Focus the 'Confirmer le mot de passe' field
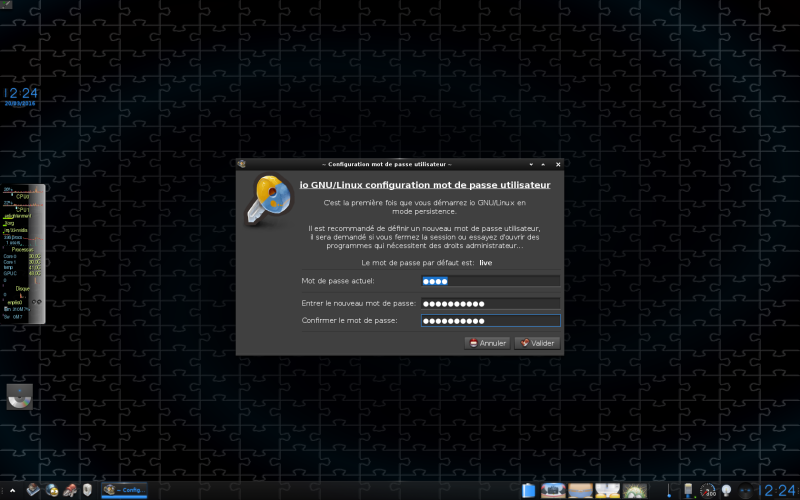 pos(490,320)
